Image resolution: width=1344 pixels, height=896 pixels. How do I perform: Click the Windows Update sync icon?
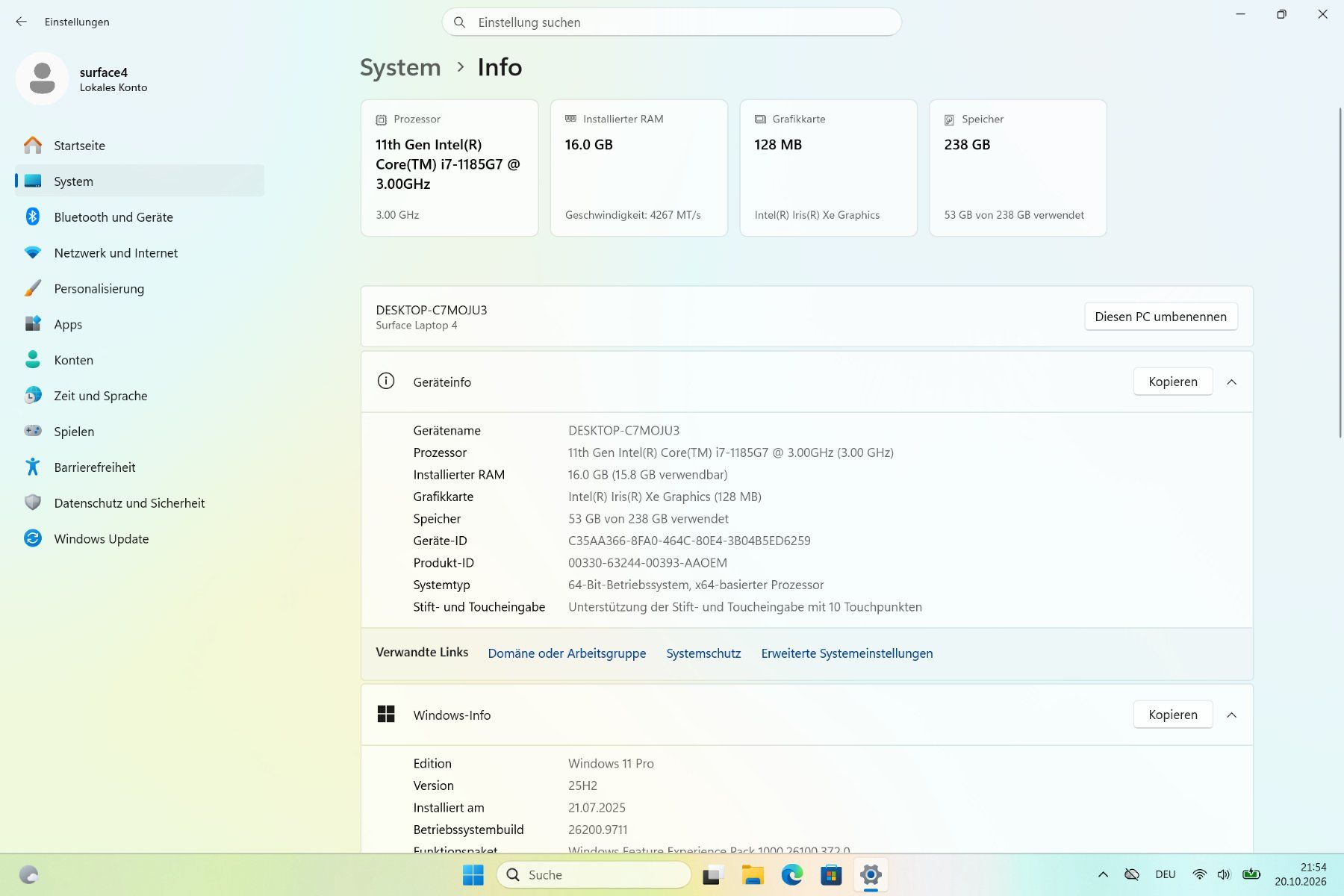[x=33, y=538]
